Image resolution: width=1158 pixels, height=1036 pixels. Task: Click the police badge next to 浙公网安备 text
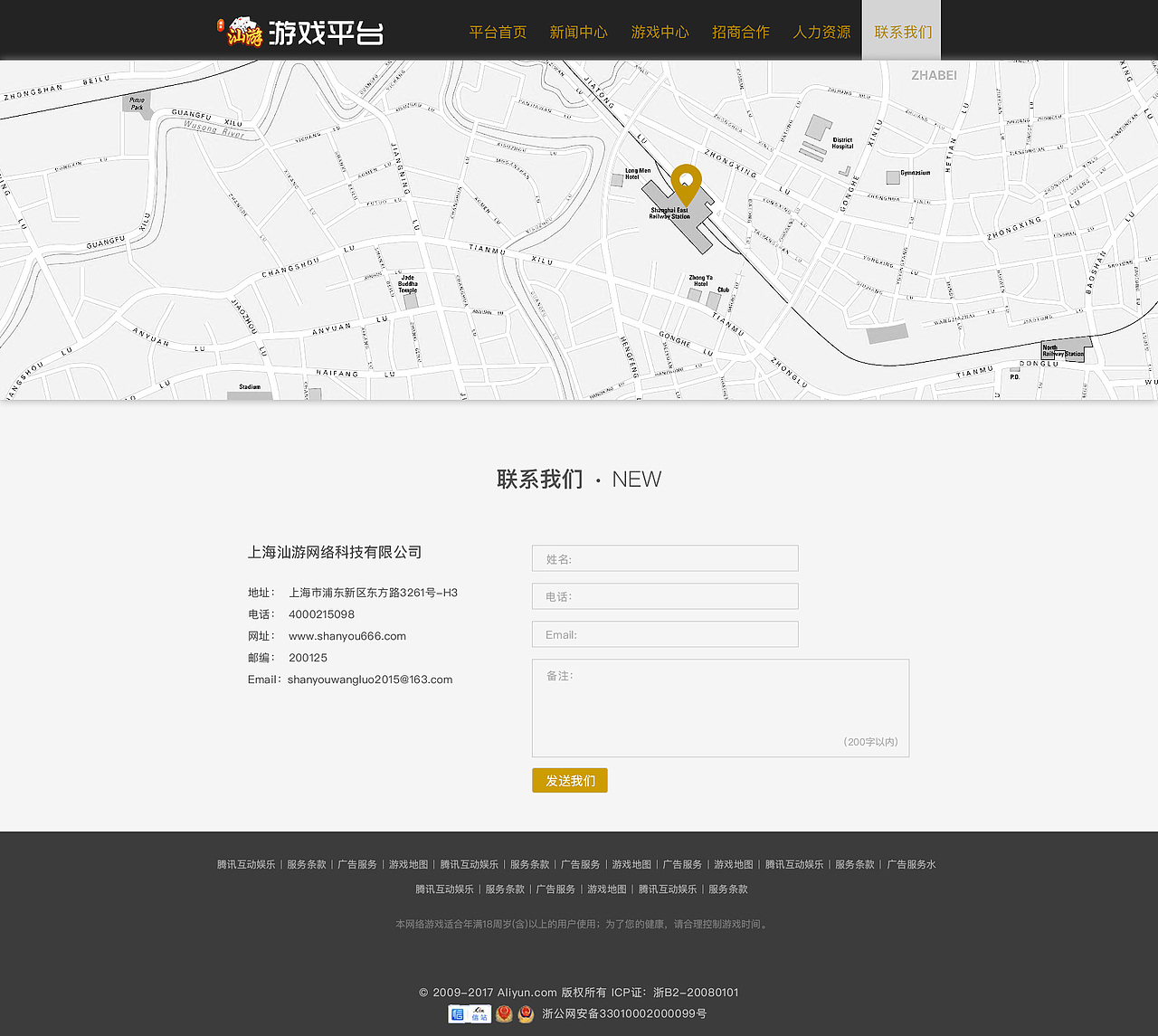[x=526, y=1013]
